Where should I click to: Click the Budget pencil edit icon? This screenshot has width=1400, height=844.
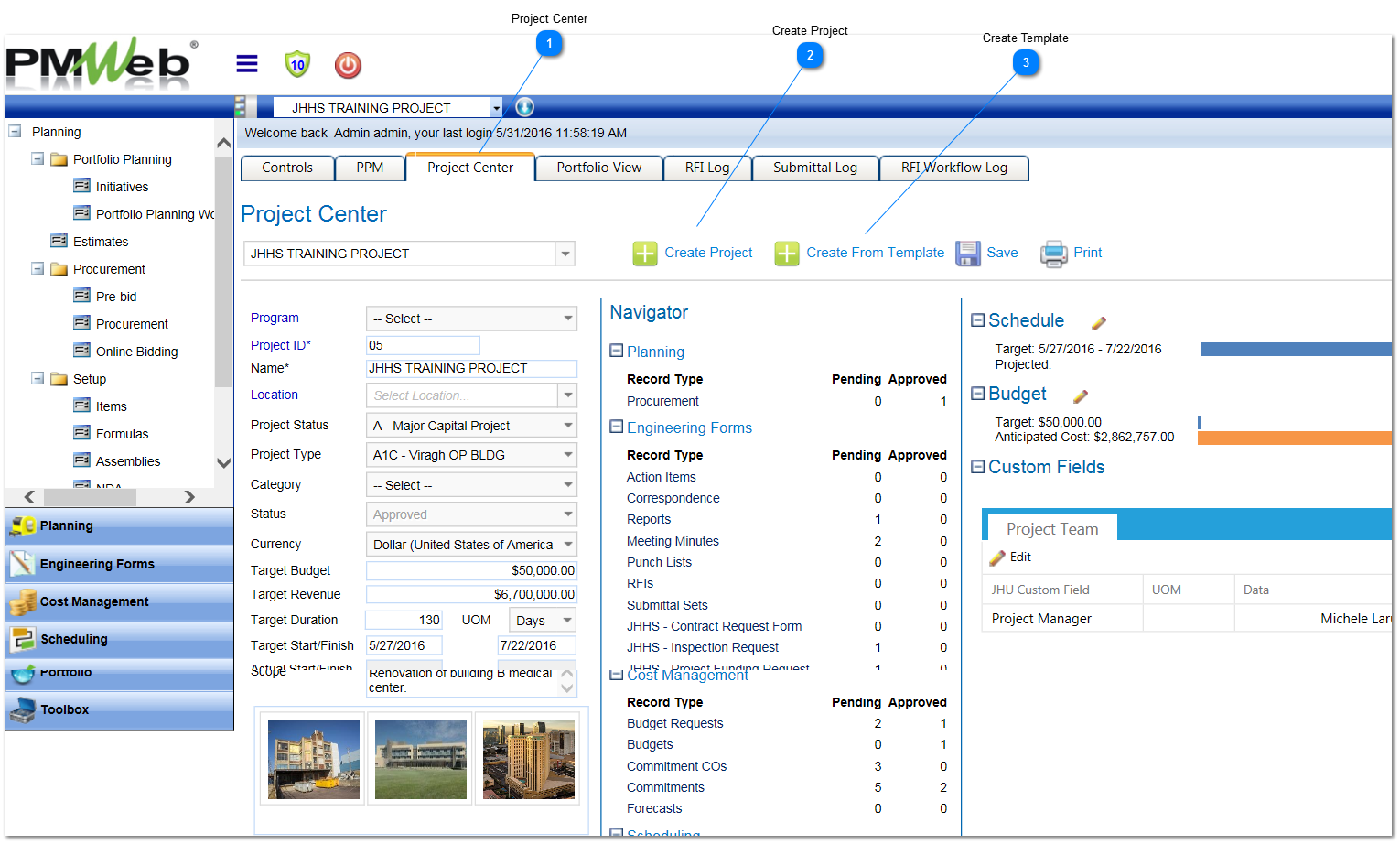1081,395
